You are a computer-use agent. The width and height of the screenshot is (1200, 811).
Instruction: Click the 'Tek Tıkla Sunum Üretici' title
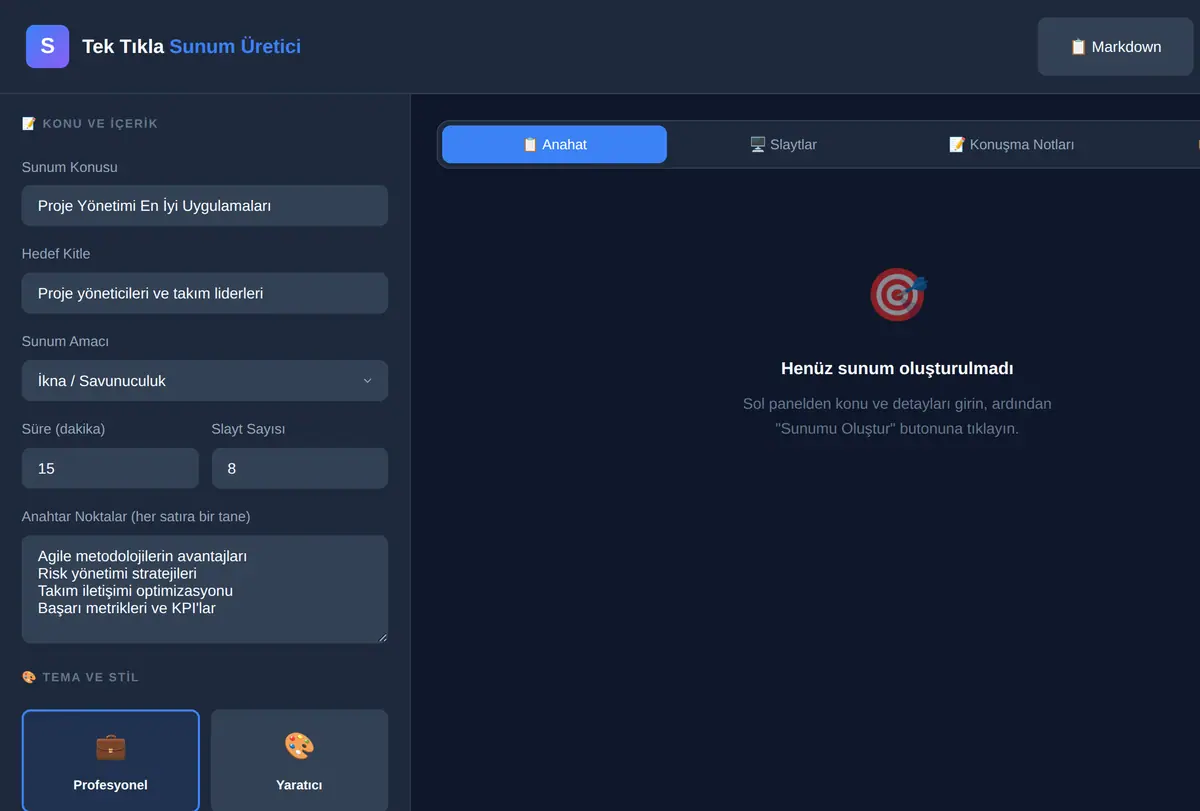191,46
